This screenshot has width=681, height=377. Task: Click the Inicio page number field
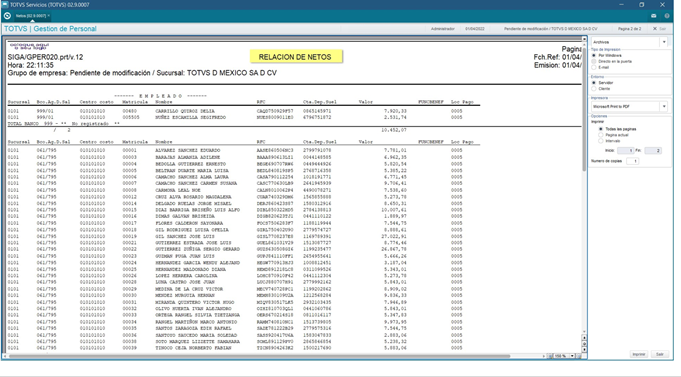(625, 150)
